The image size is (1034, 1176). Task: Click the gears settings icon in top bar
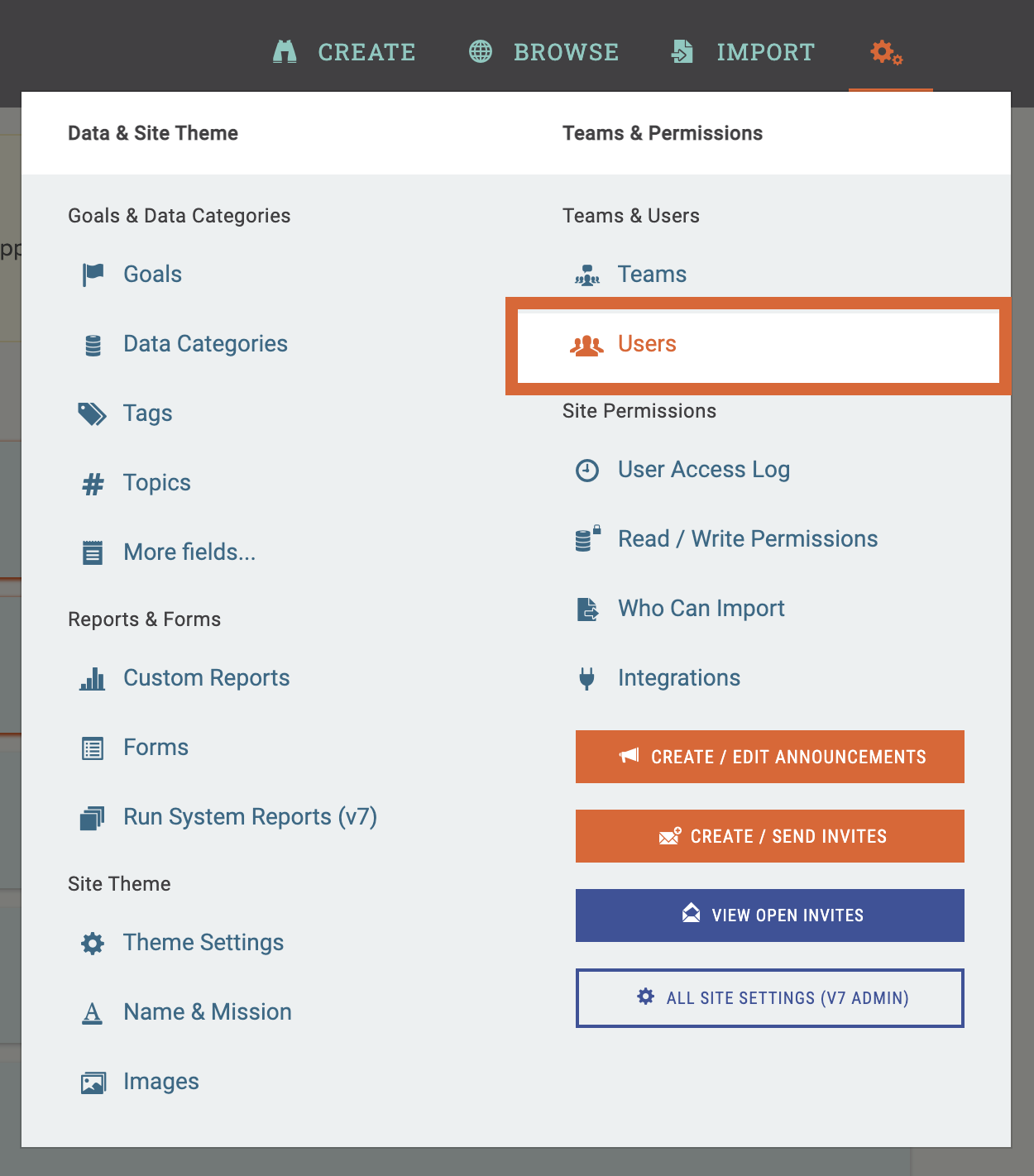click(x=886, y=52)
